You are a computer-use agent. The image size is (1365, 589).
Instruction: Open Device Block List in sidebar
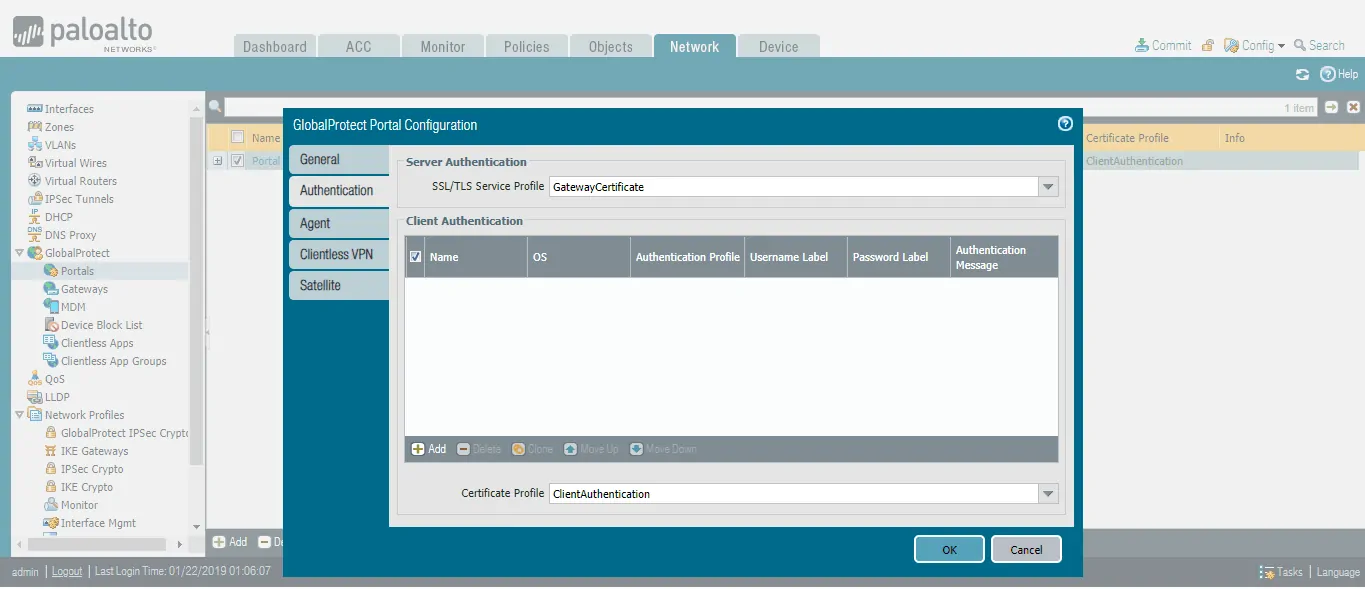101,325
